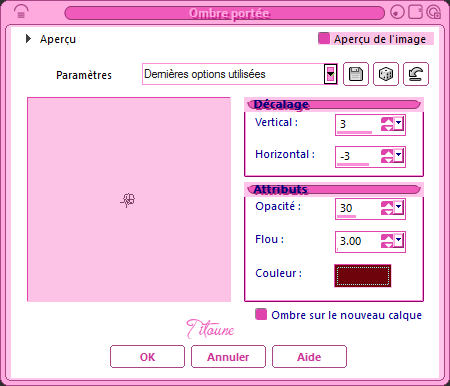450x386 pixels.
Task: Click the Vertical value spinner arrows
Action: tap(387, 124)
